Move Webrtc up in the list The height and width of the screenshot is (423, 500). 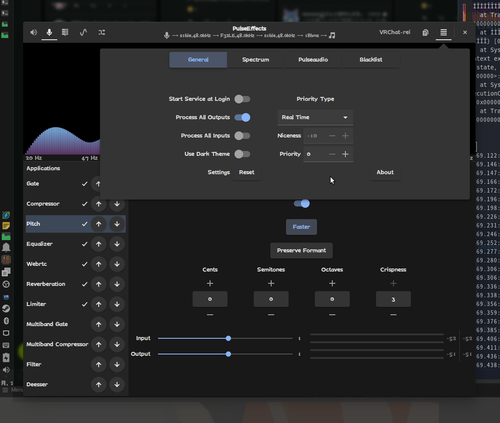point(99,264)
